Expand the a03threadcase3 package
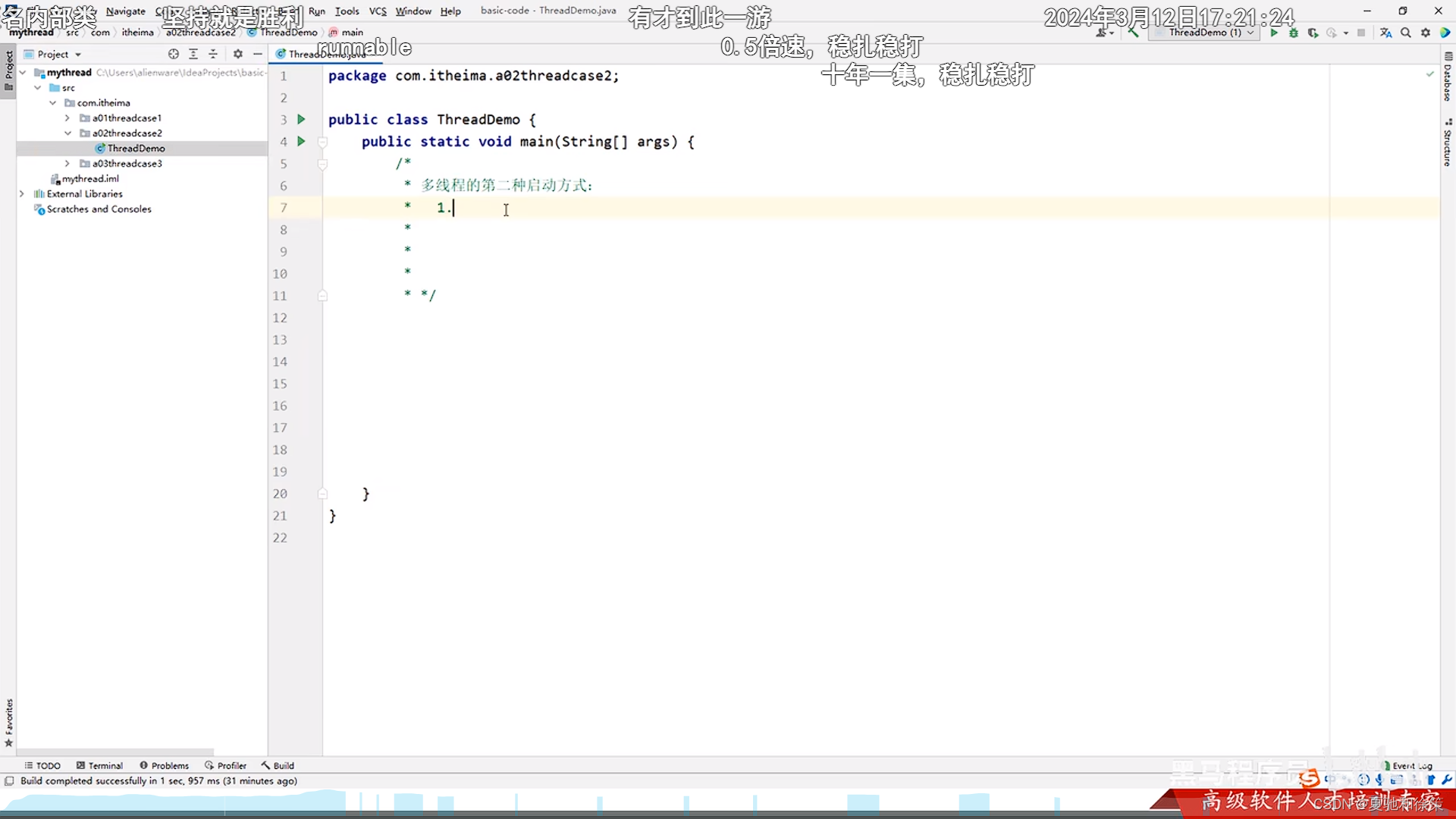The image size is (1456, 819). (x=67, y=163)
